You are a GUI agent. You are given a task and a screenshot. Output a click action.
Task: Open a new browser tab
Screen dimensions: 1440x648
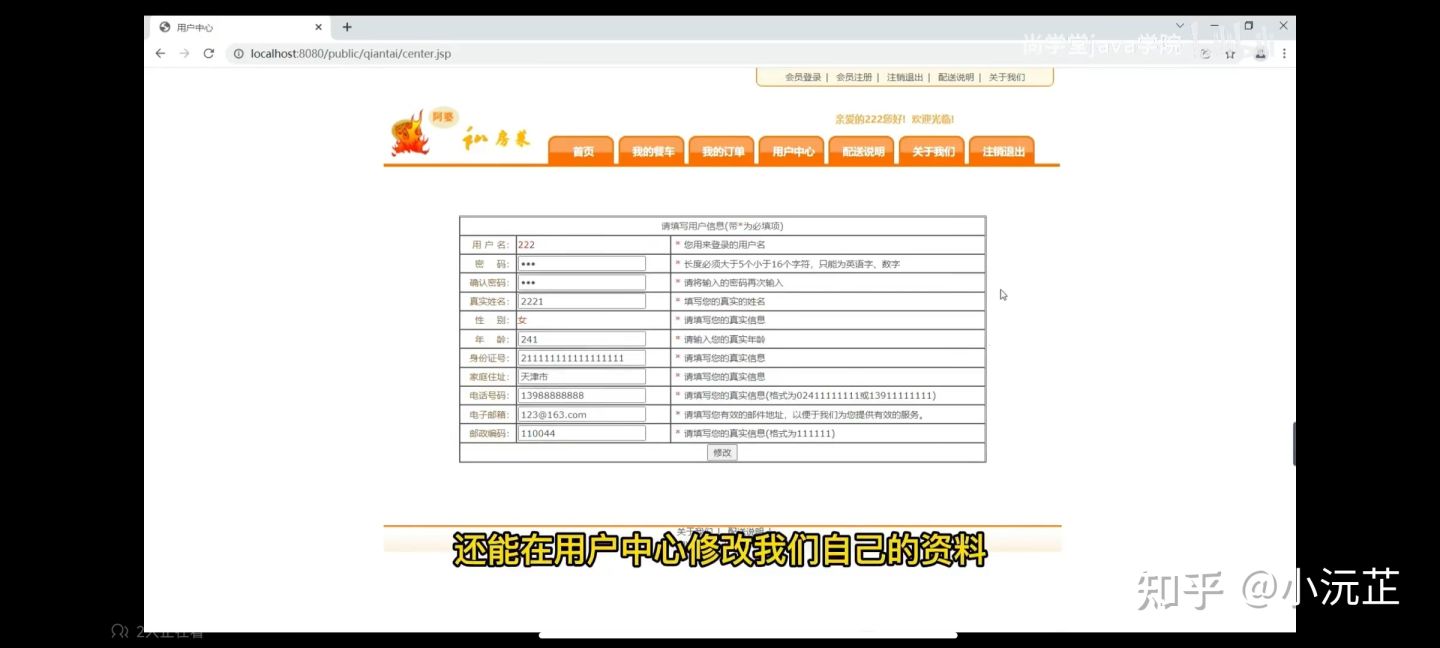click(347, 27)
